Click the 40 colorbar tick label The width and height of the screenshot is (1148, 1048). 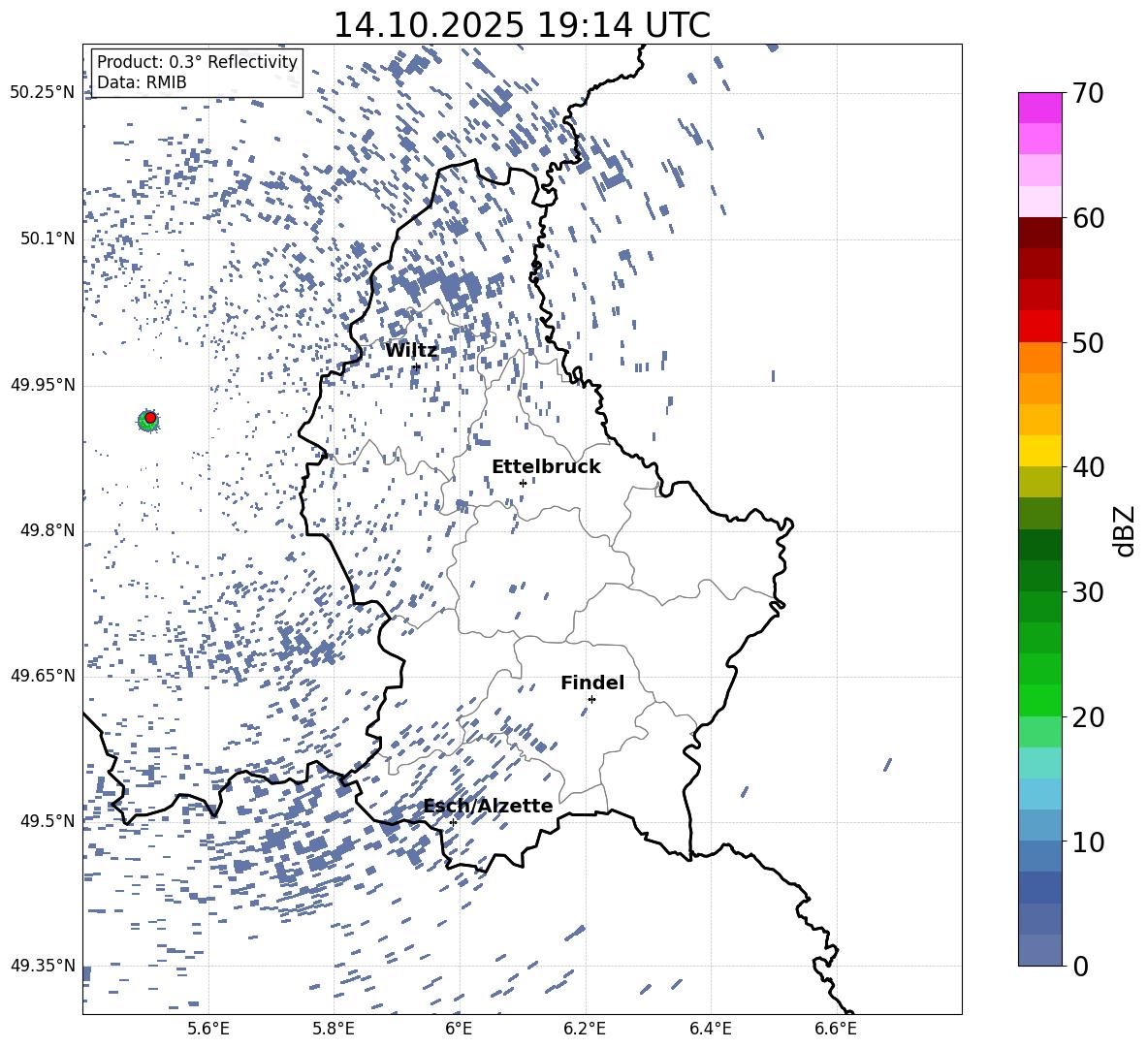coord(1088,467)
